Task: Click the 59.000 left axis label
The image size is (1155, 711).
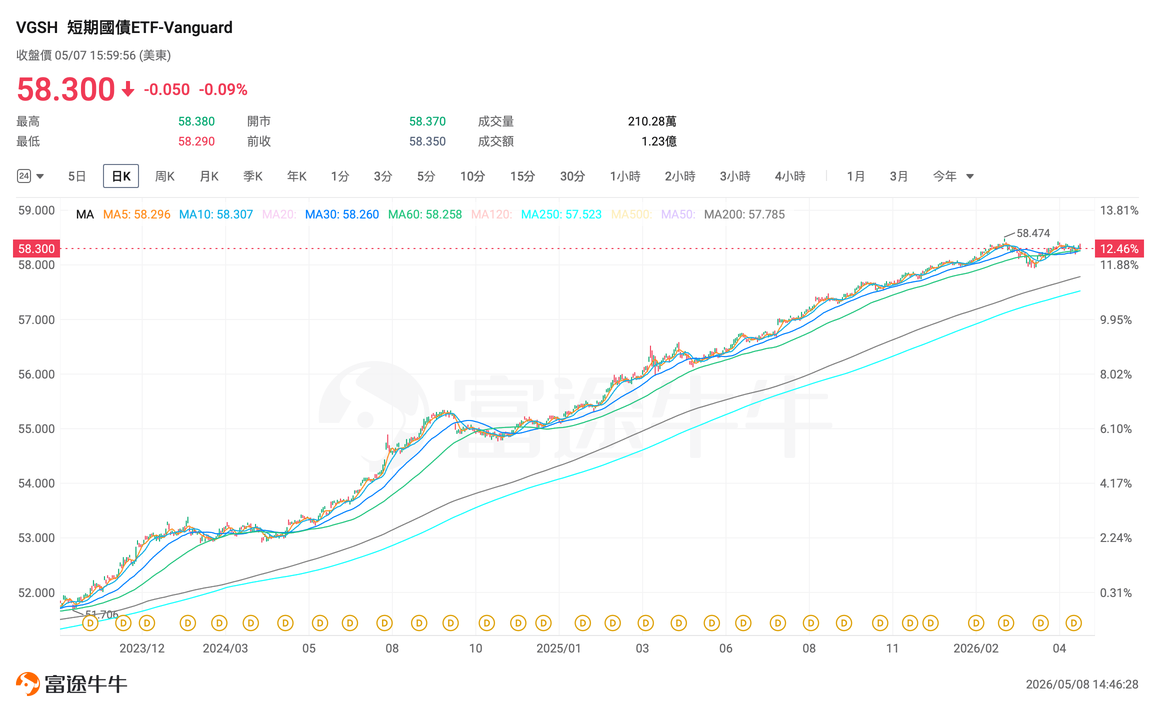Action: point(36,210)
